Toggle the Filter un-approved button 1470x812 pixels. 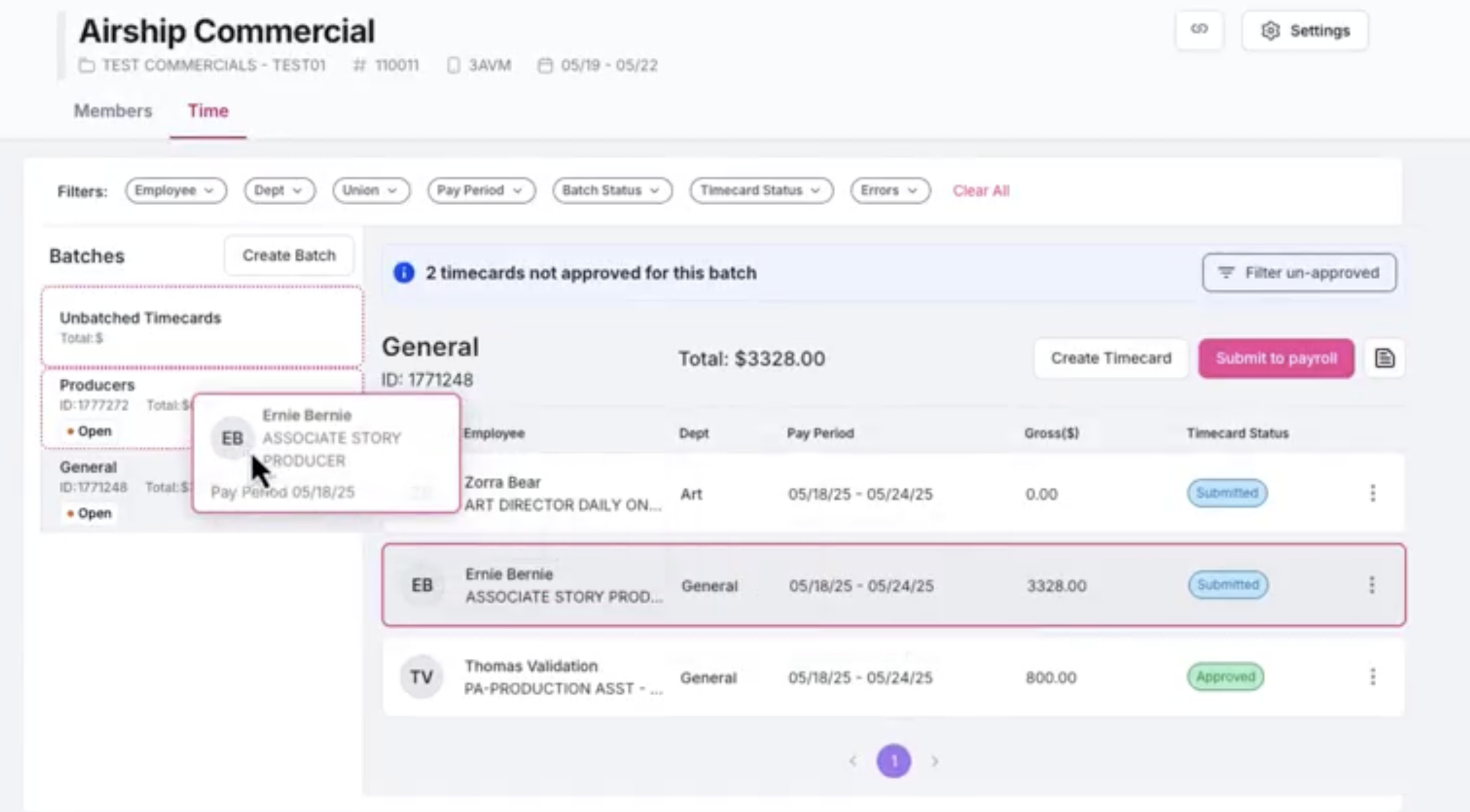[x=1299, y=273]
